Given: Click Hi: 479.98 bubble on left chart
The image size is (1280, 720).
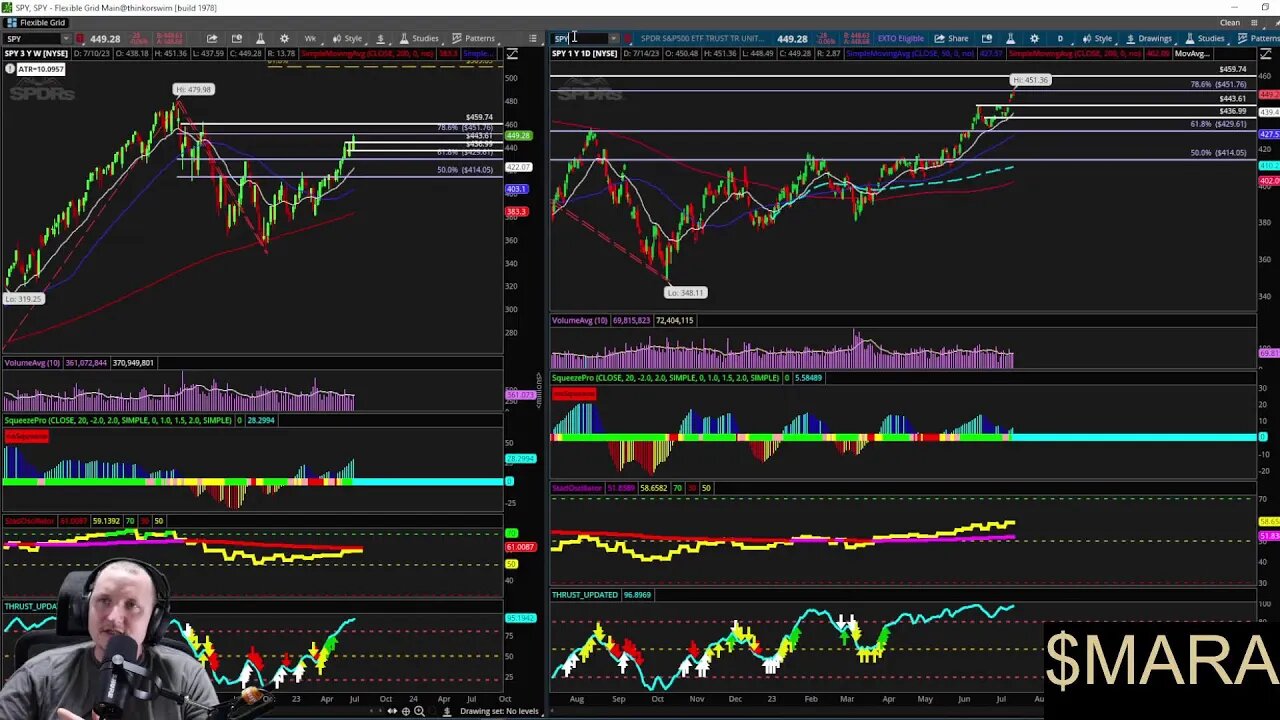Looking at the screenshot, I should pos(193,89).
